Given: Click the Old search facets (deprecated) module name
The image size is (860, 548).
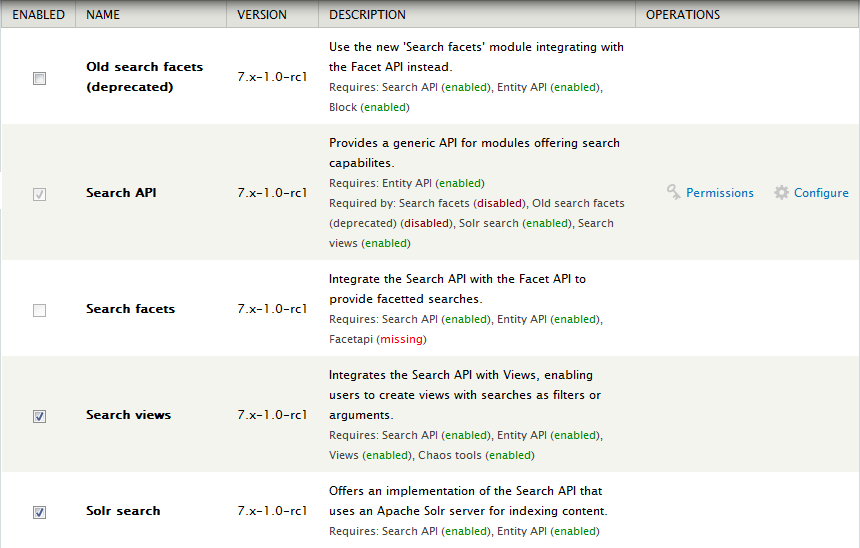Looking at the screenshot, I should [x=144, y=77].
